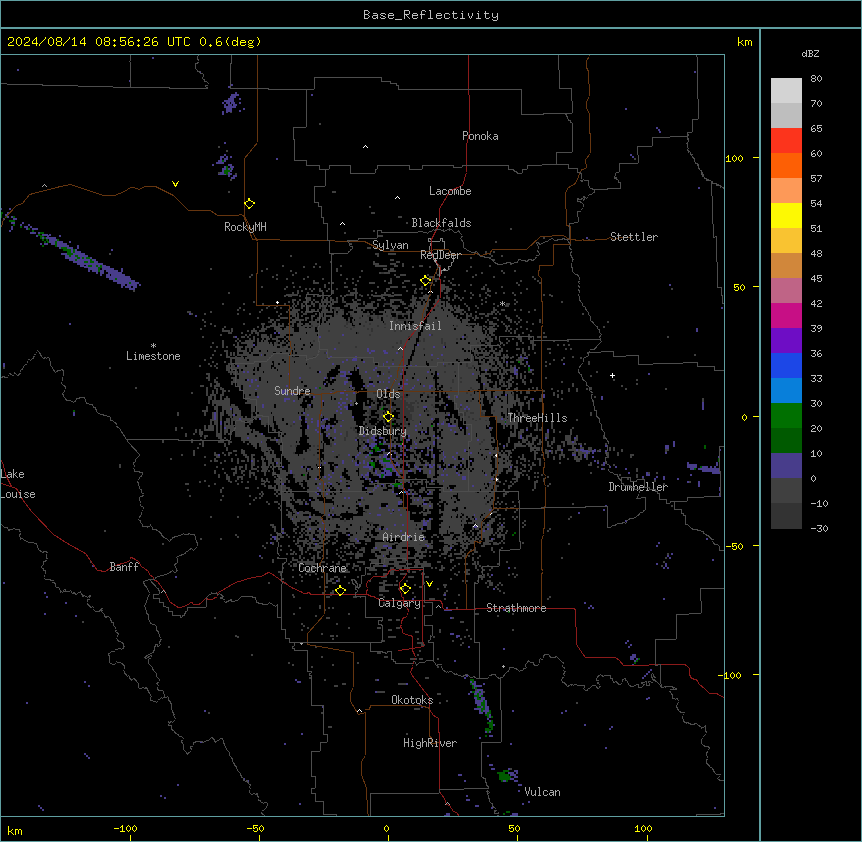
Task: Select the white caret marker west of Ponoka
Action: 366,147
